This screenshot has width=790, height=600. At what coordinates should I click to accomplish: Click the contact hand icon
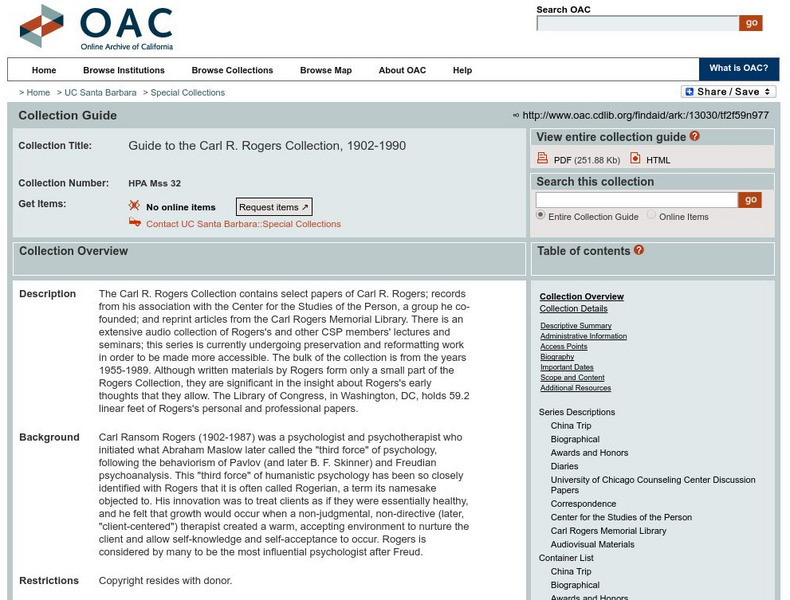[135, 222]
